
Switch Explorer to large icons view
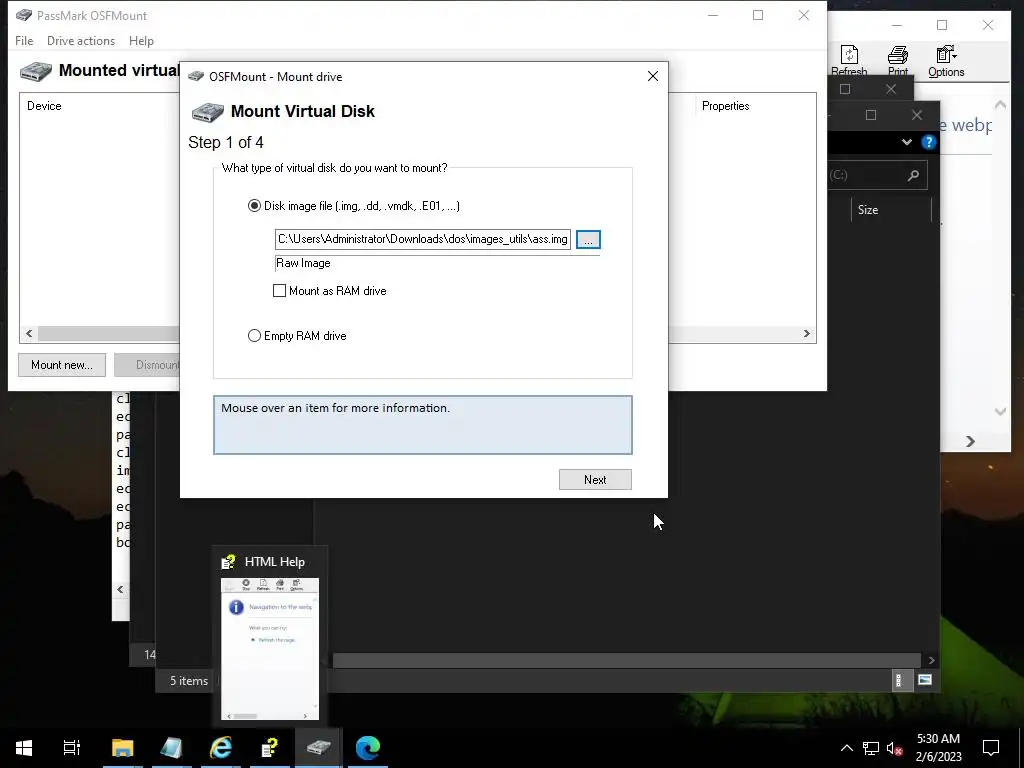(x=925, y=680)
